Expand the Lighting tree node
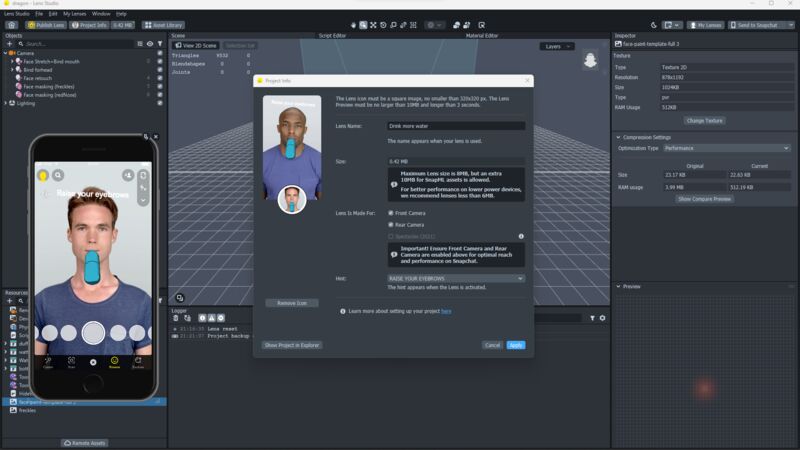 [6, 103]
